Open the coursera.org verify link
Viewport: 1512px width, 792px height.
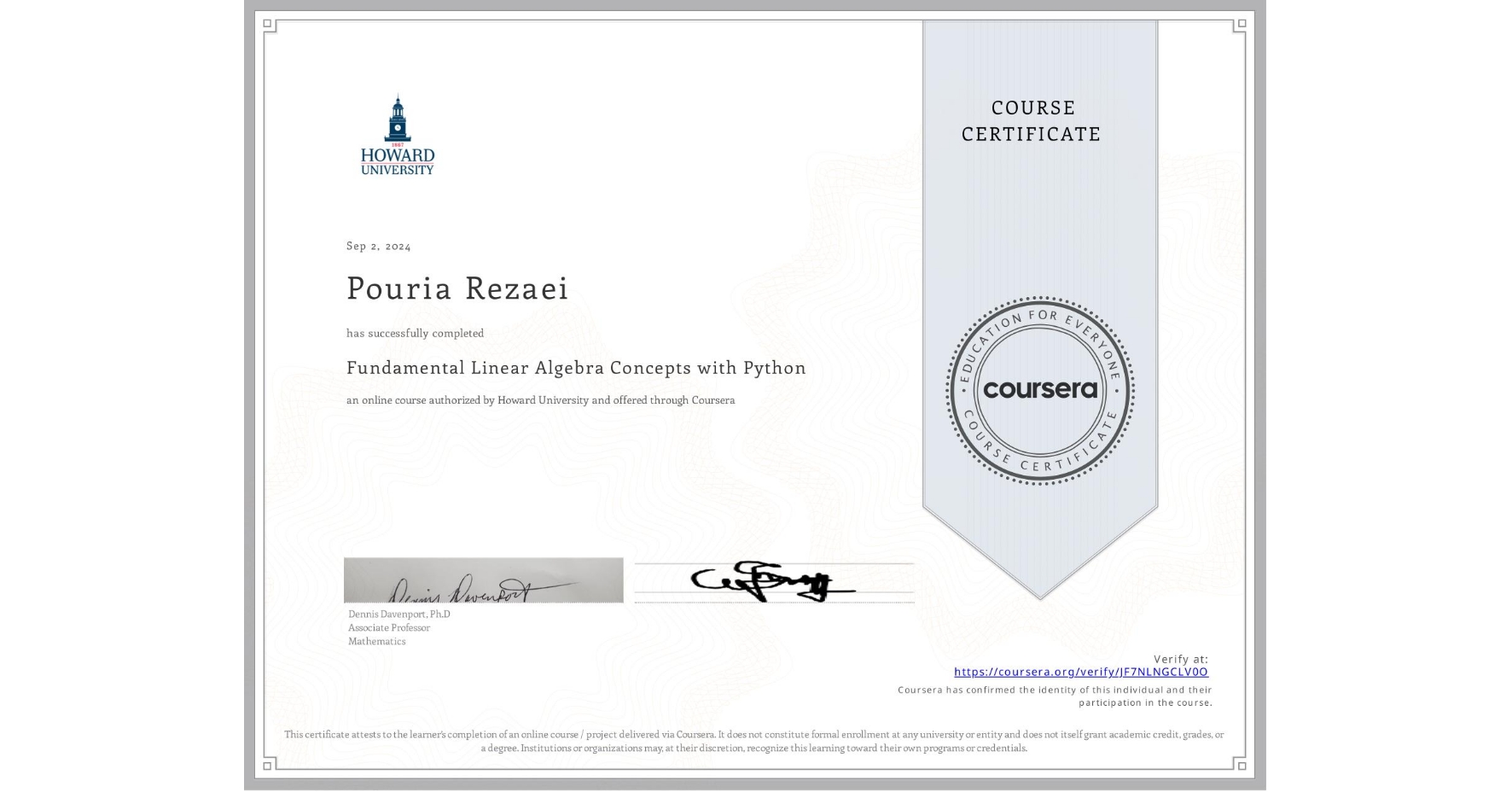tap(1081, 672)
